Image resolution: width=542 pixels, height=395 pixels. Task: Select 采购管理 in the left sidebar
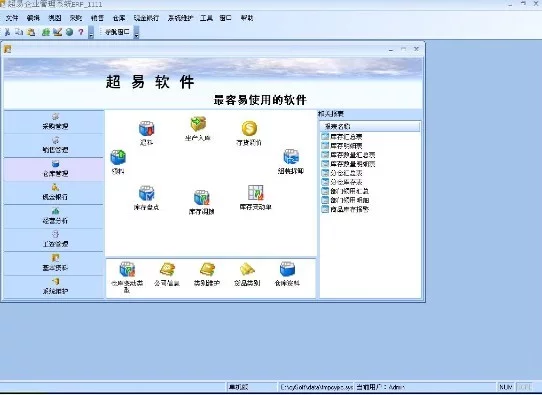tap(54, 122)
